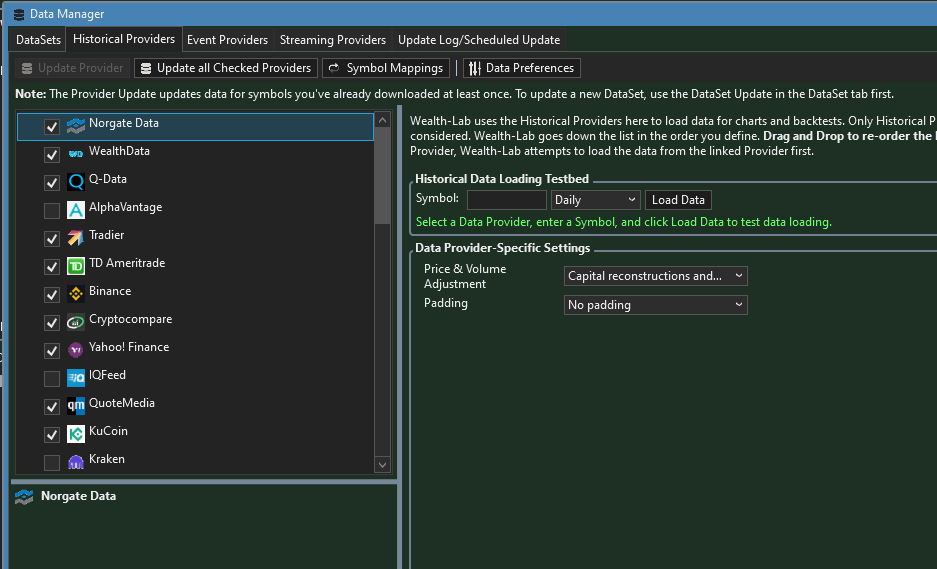Image resolution: width=937 pixels, height=569 pixels.
Task: Open the Daily scale dropdown
Action: (596, 200)
